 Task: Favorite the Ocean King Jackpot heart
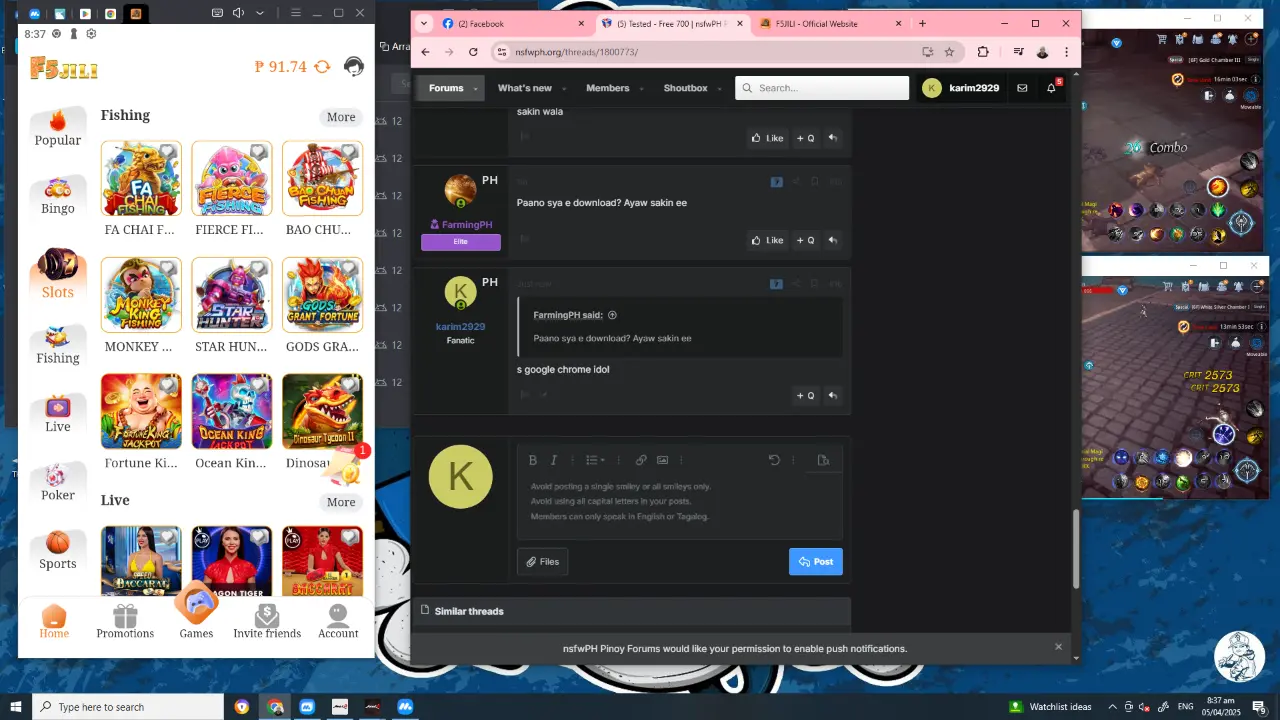[259, 385]
